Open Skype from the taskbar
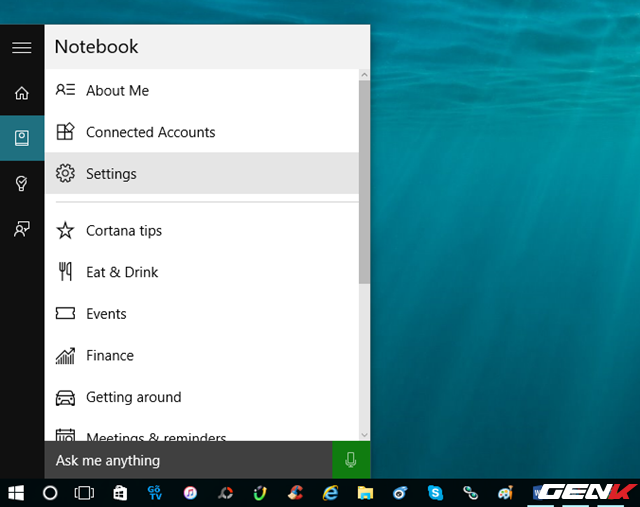The height and width of the screenshot is (507, 640). 436,493
